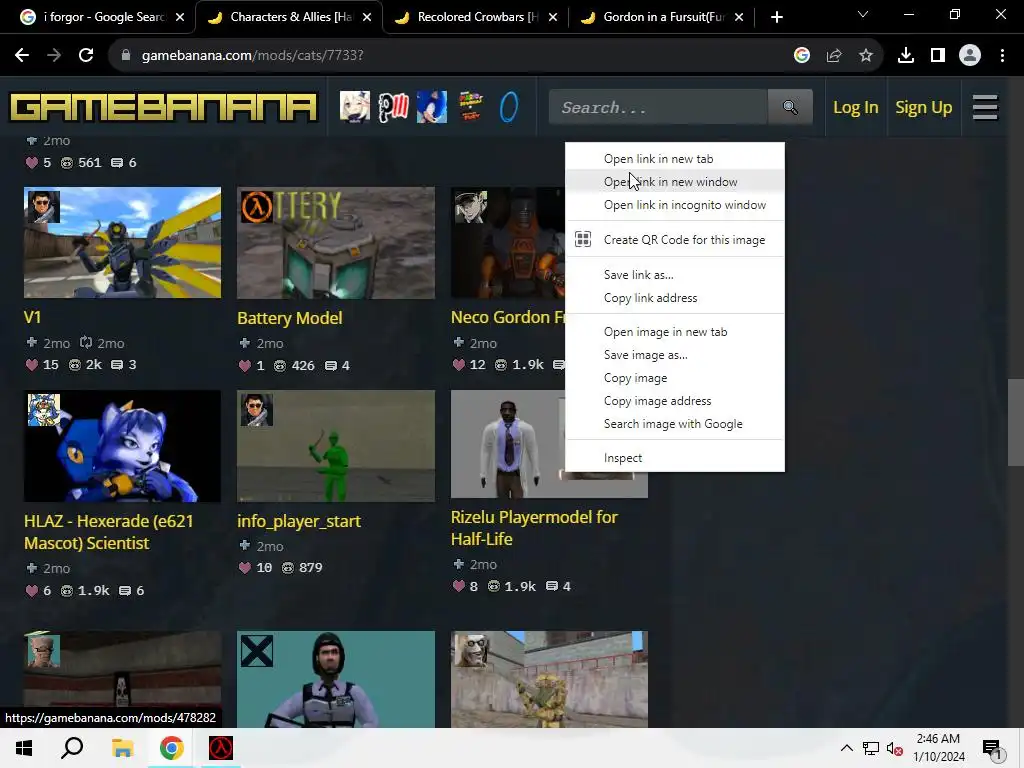Viewport: 1024px width, 768px height.
Task: Click the info_player_start submitter avatar
Action: point(257,409)
